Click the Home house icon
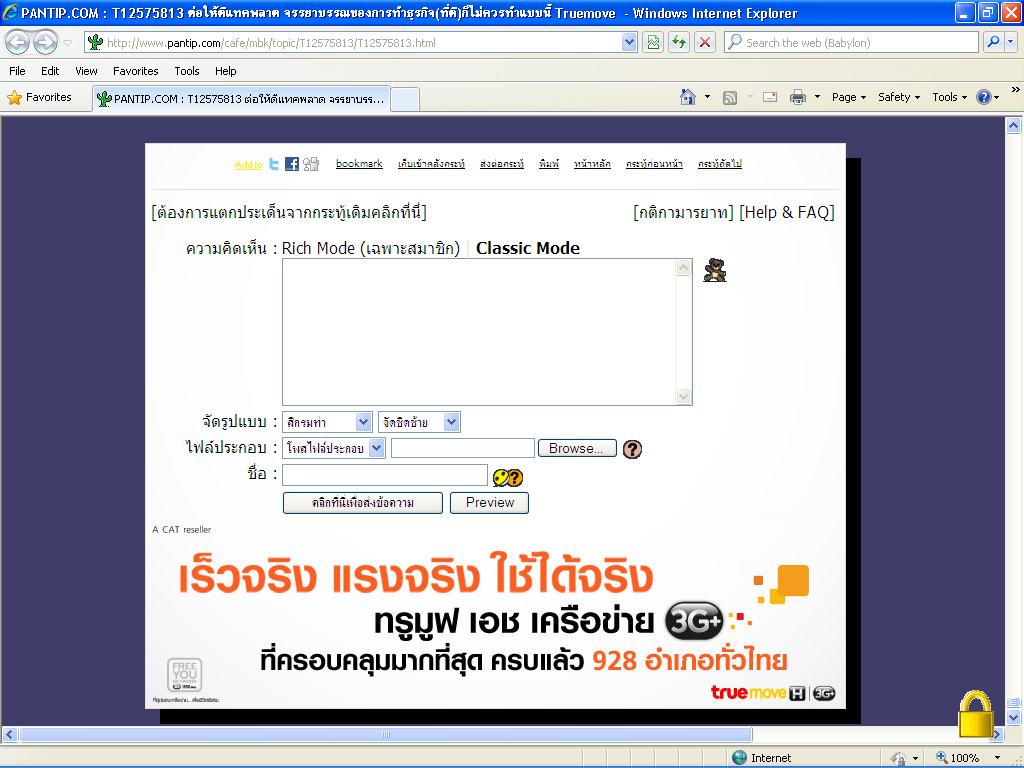 [688, 97]
